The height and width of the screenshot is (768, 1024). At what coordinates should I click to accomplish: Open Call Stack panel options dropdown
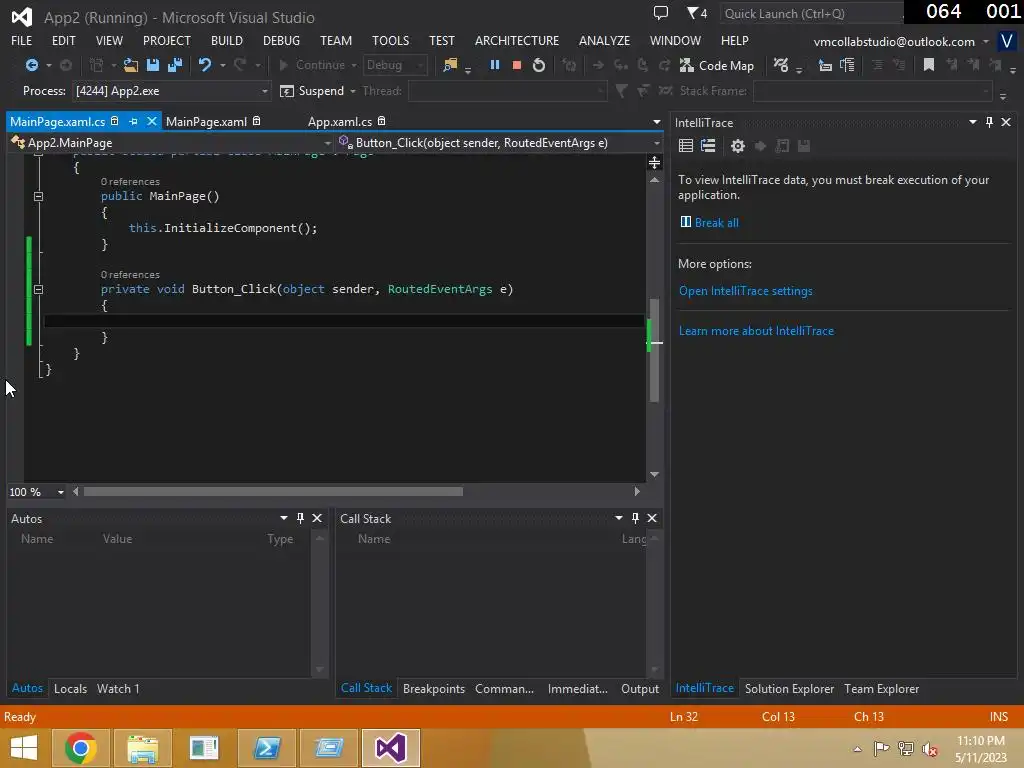coord(618,518)
